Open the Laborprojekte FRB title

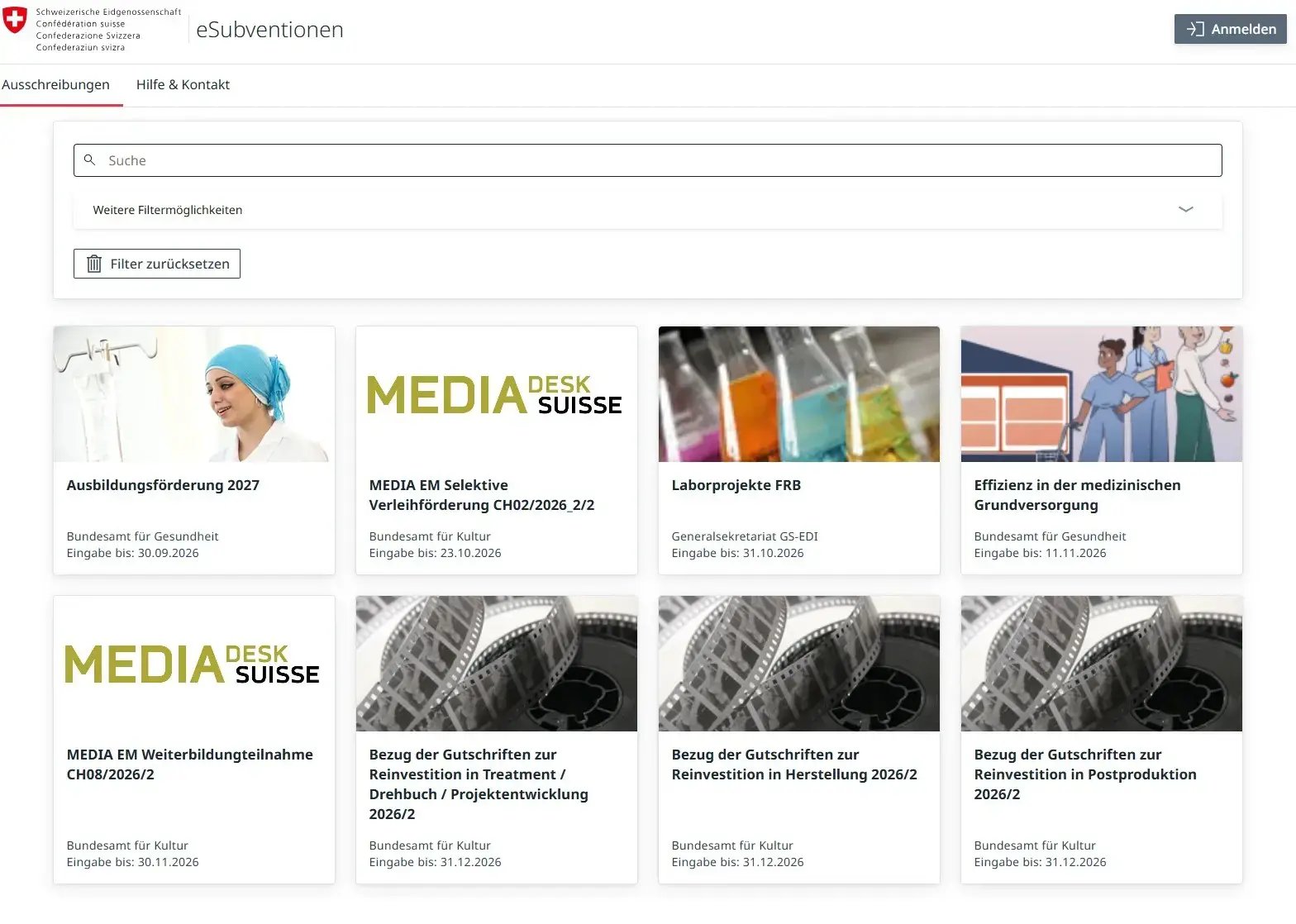[x=736, y=485]
